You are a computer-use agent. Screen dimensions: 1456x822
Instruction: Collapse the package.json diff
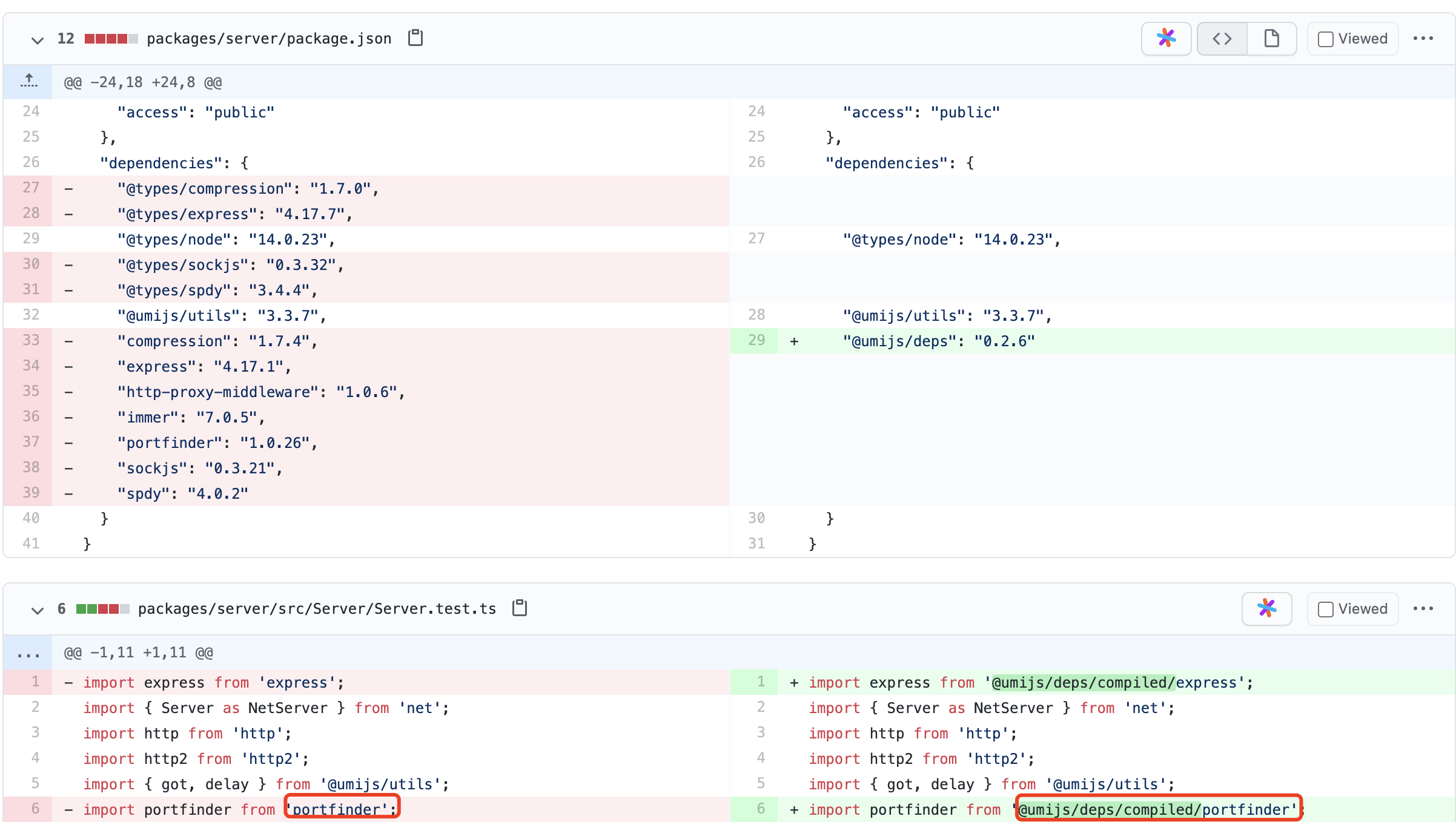[38, 40]
